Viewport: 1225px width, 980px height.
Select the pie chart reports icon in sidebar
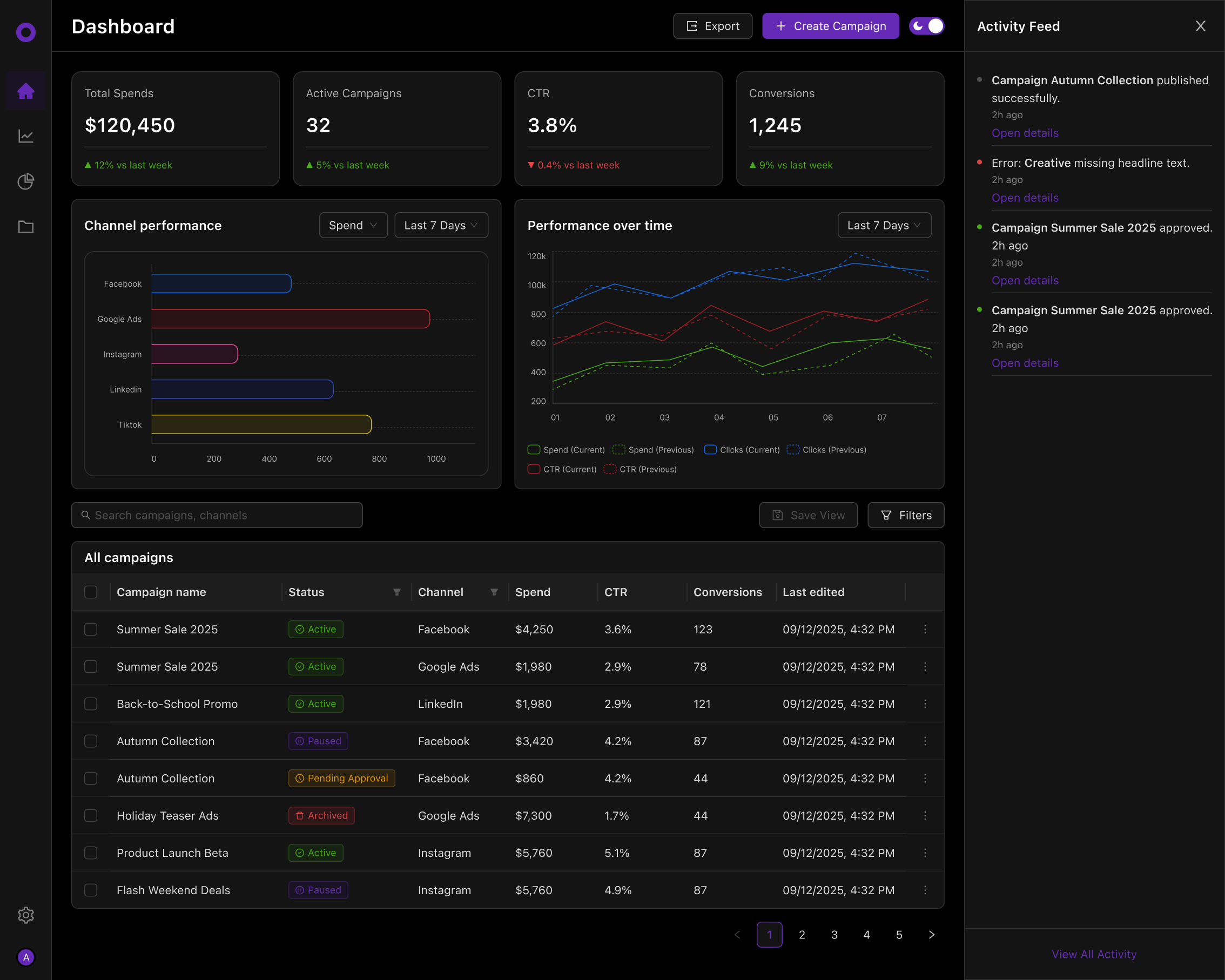click(x=25, y=181)
